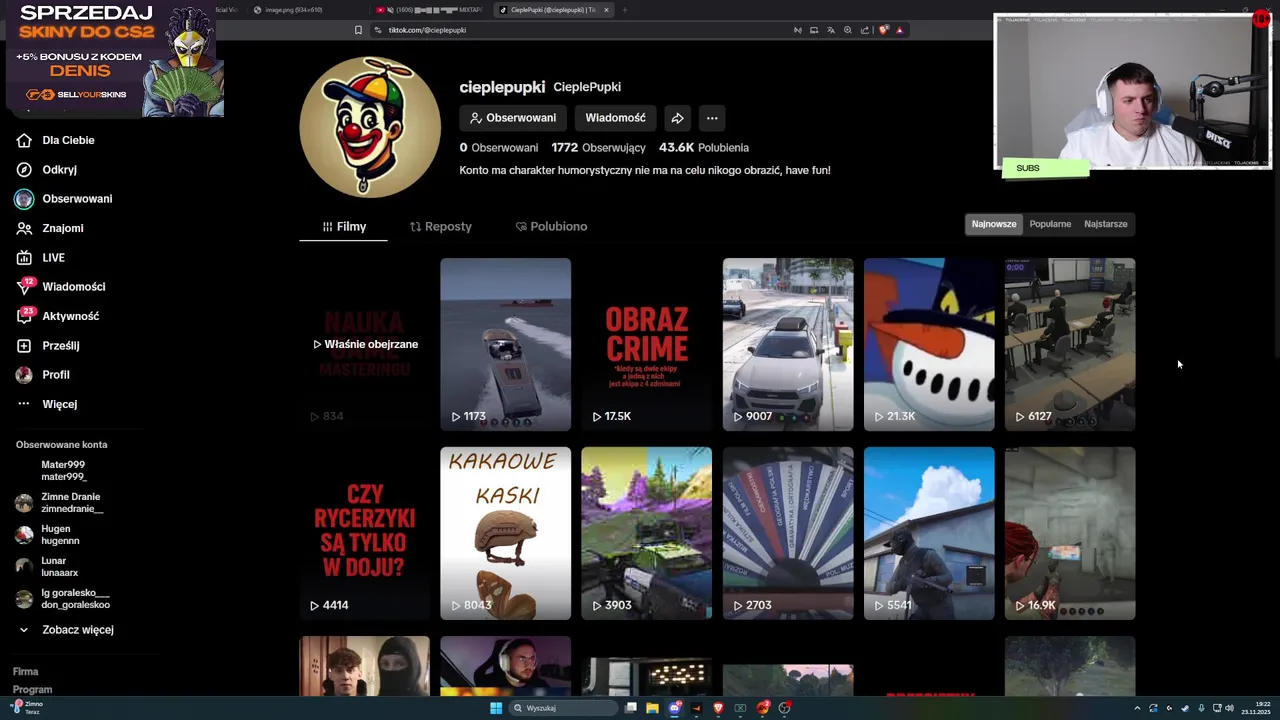This screenshot has height=720, width=1280.
Task: Click the Brave Shields icon
Action: (883, 30)
